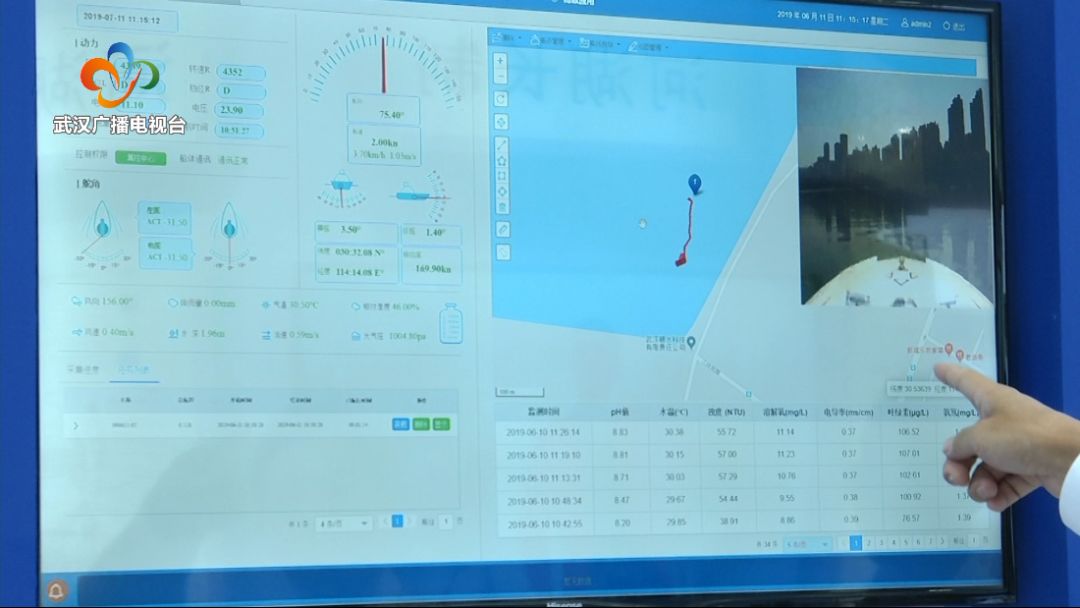
Task: Click the blue action button in task row
Action: (x=400, y=424)
